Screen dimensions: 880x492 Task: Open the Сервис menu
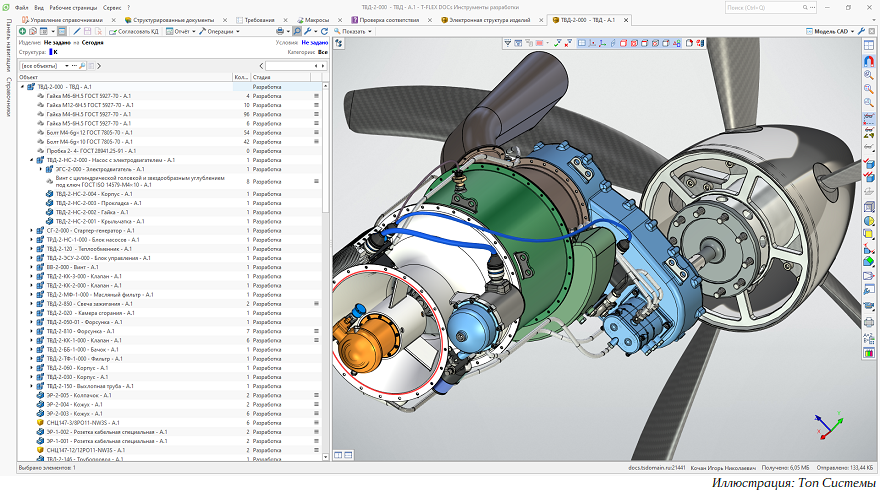112,7
